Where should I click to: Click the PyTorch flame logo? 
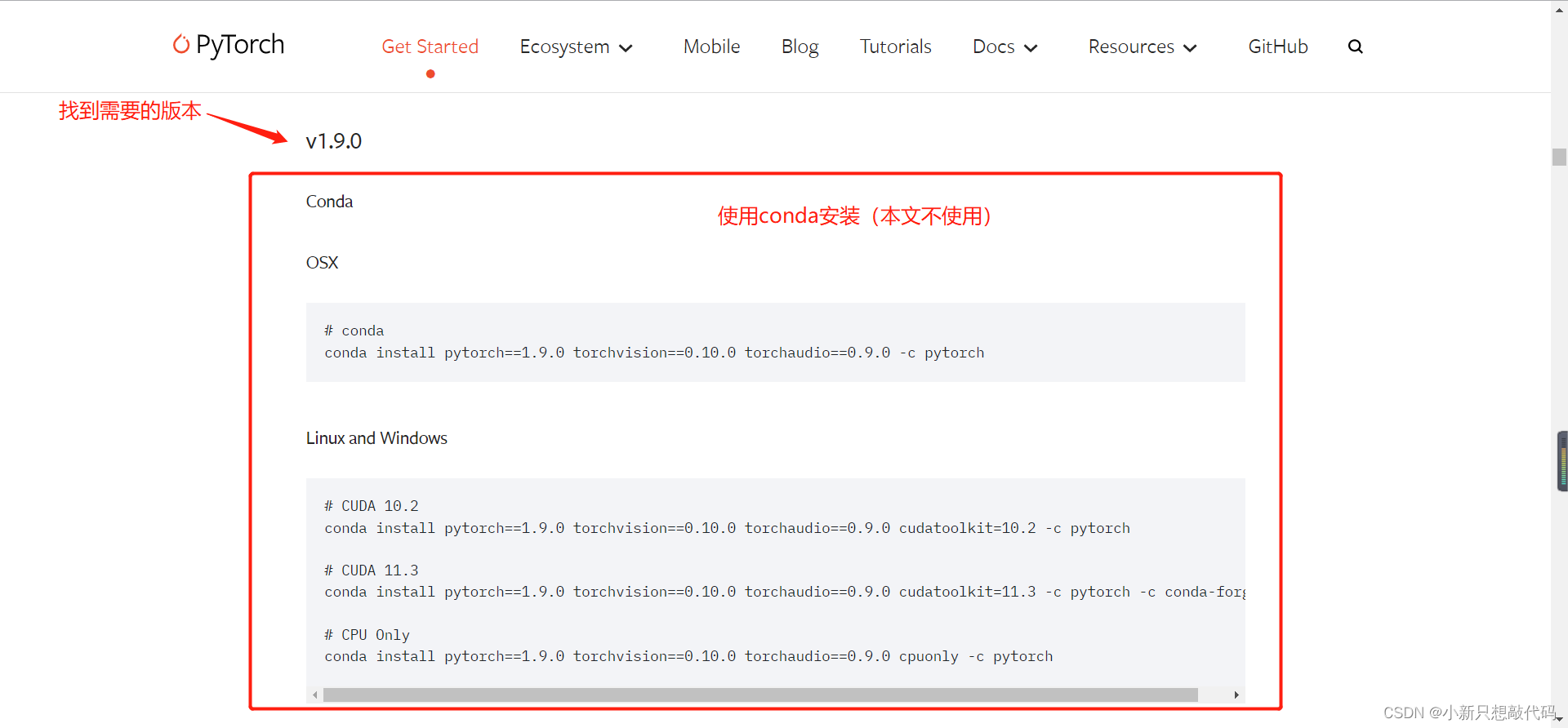coord(181,44)
